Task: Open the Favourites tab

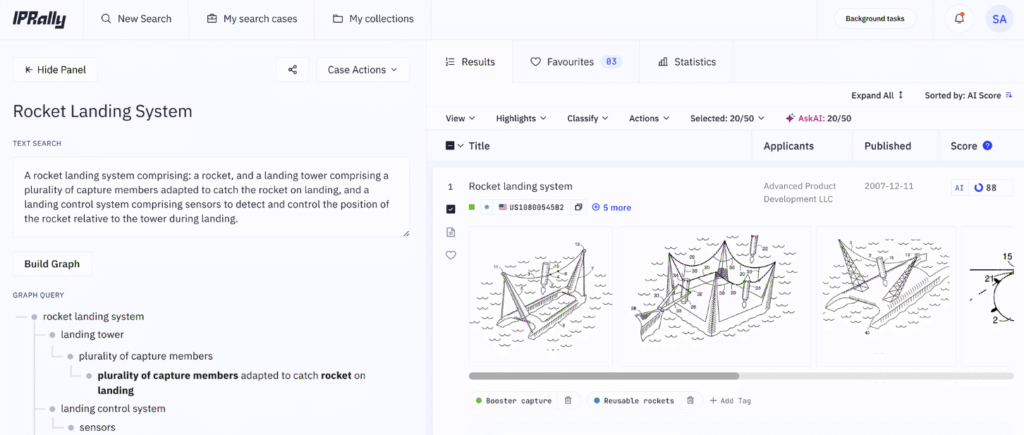Action: click(575, 62)
